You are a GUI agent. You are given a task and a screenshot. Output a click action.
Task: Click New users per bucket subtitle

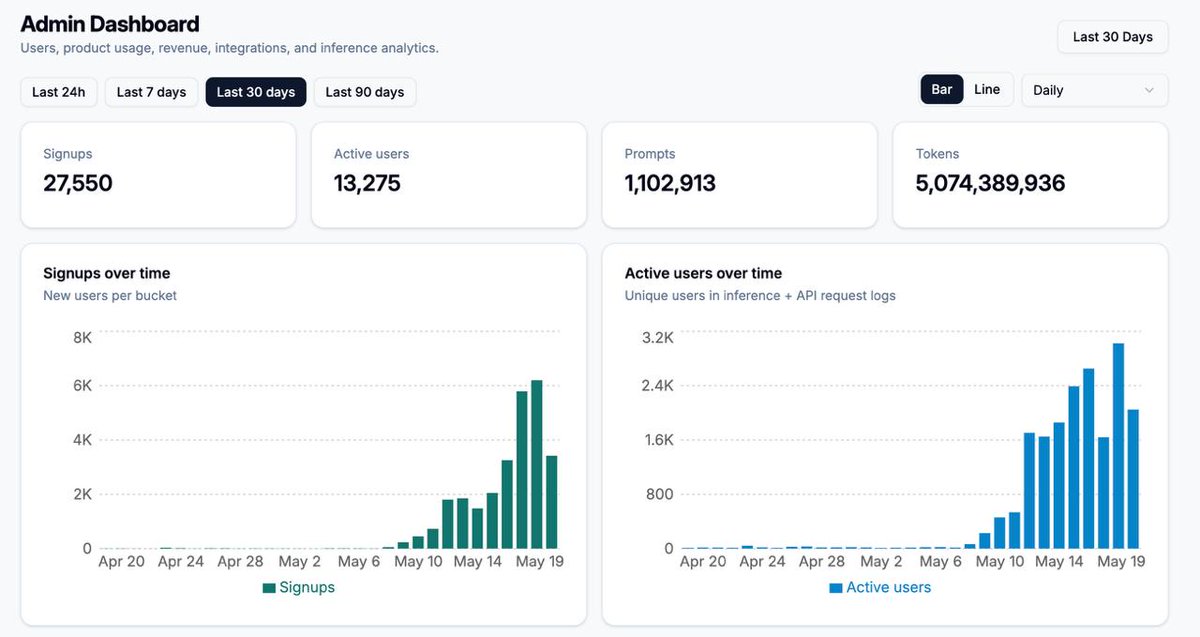pos(110,296)
